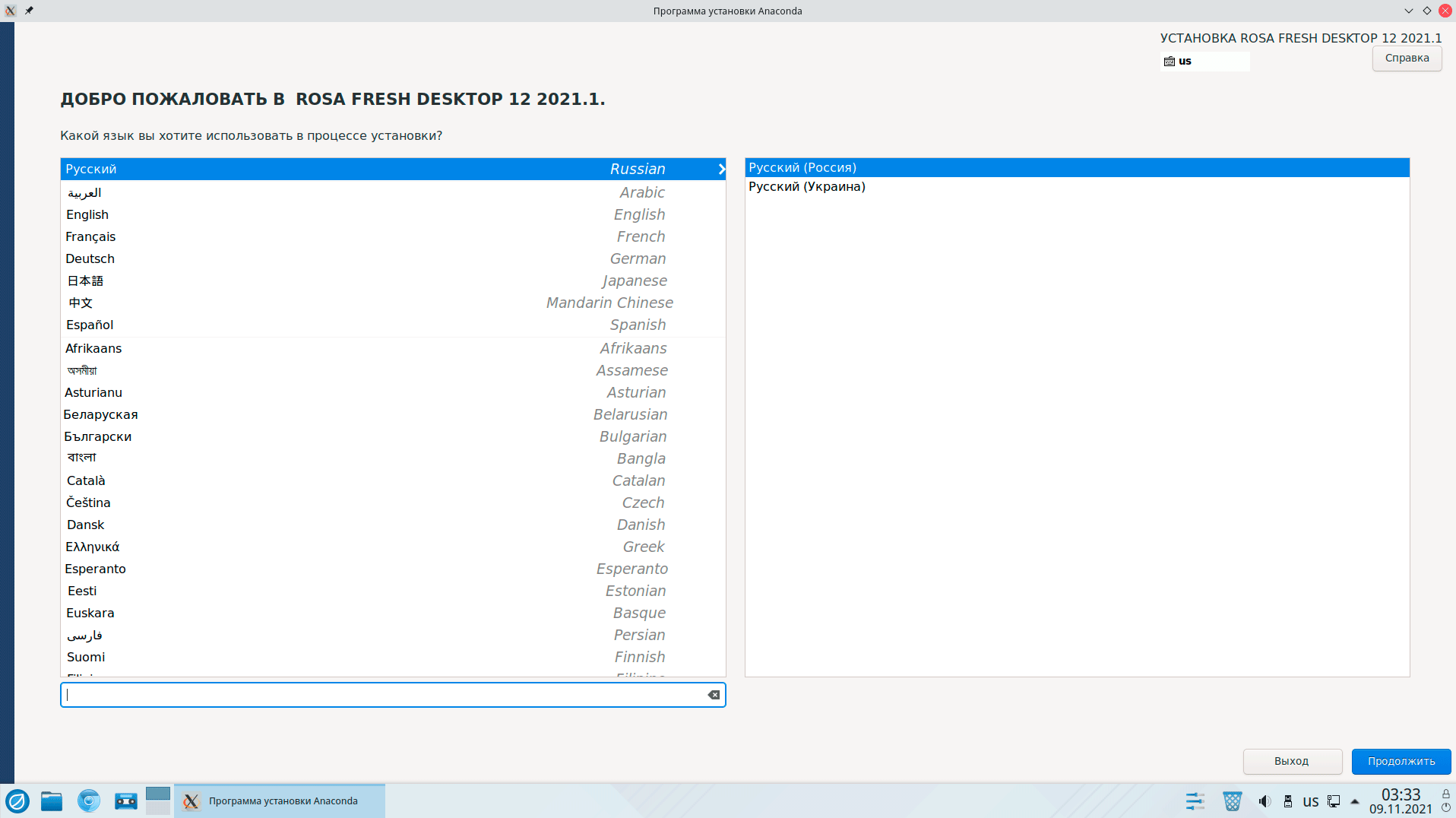Screen dimensions: 1456x818
Task: Select English in the language list
Action: pyautogui.click(x=393, y=214)
